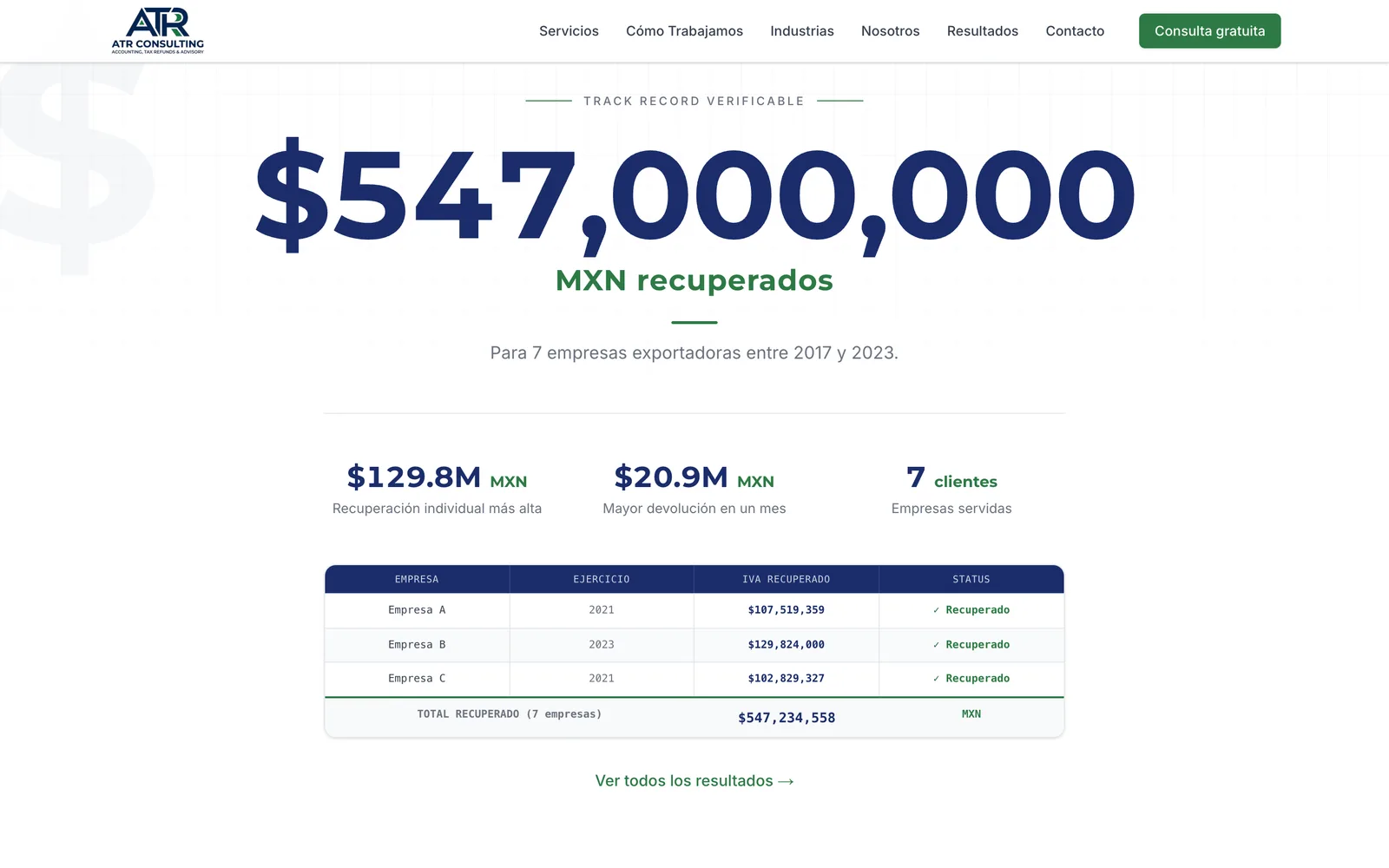The height and width of the screenshot is (868, 1389).
Task: Click the ATR Consulting logo
Action: coord(158,30)
